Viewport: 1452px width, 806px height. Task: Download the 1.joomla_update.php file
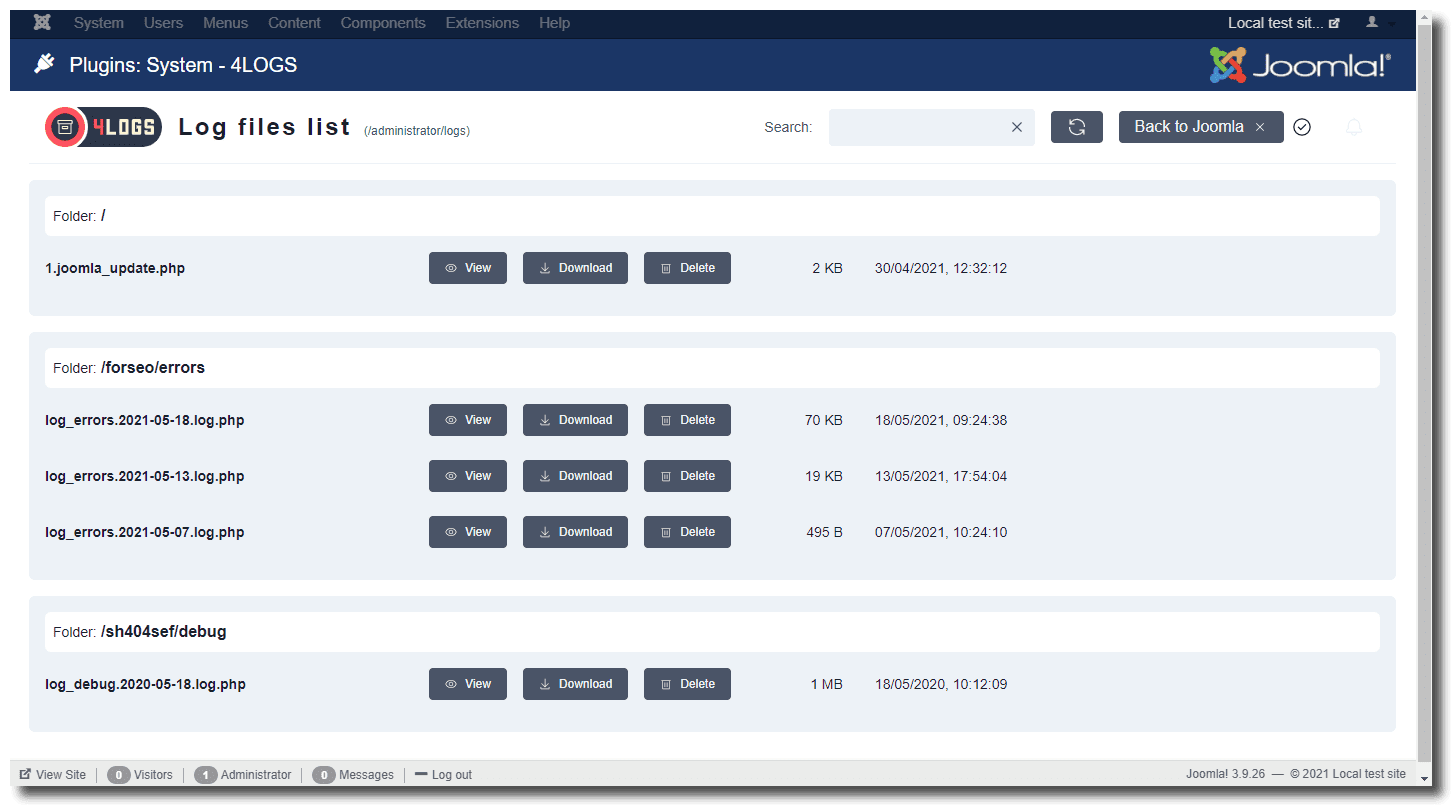click(x=575, y=268)
